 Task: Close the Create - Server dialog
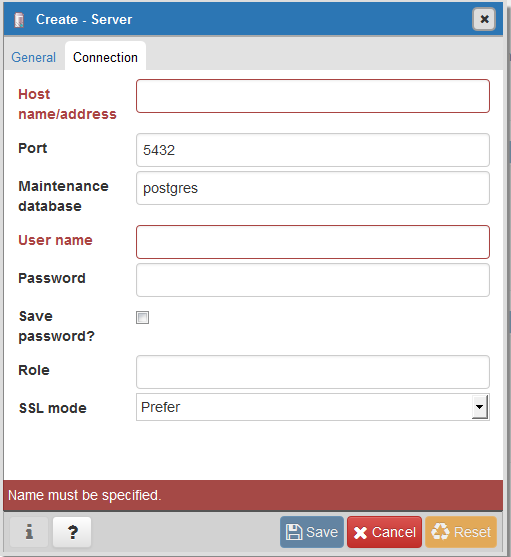pos(484,19)
